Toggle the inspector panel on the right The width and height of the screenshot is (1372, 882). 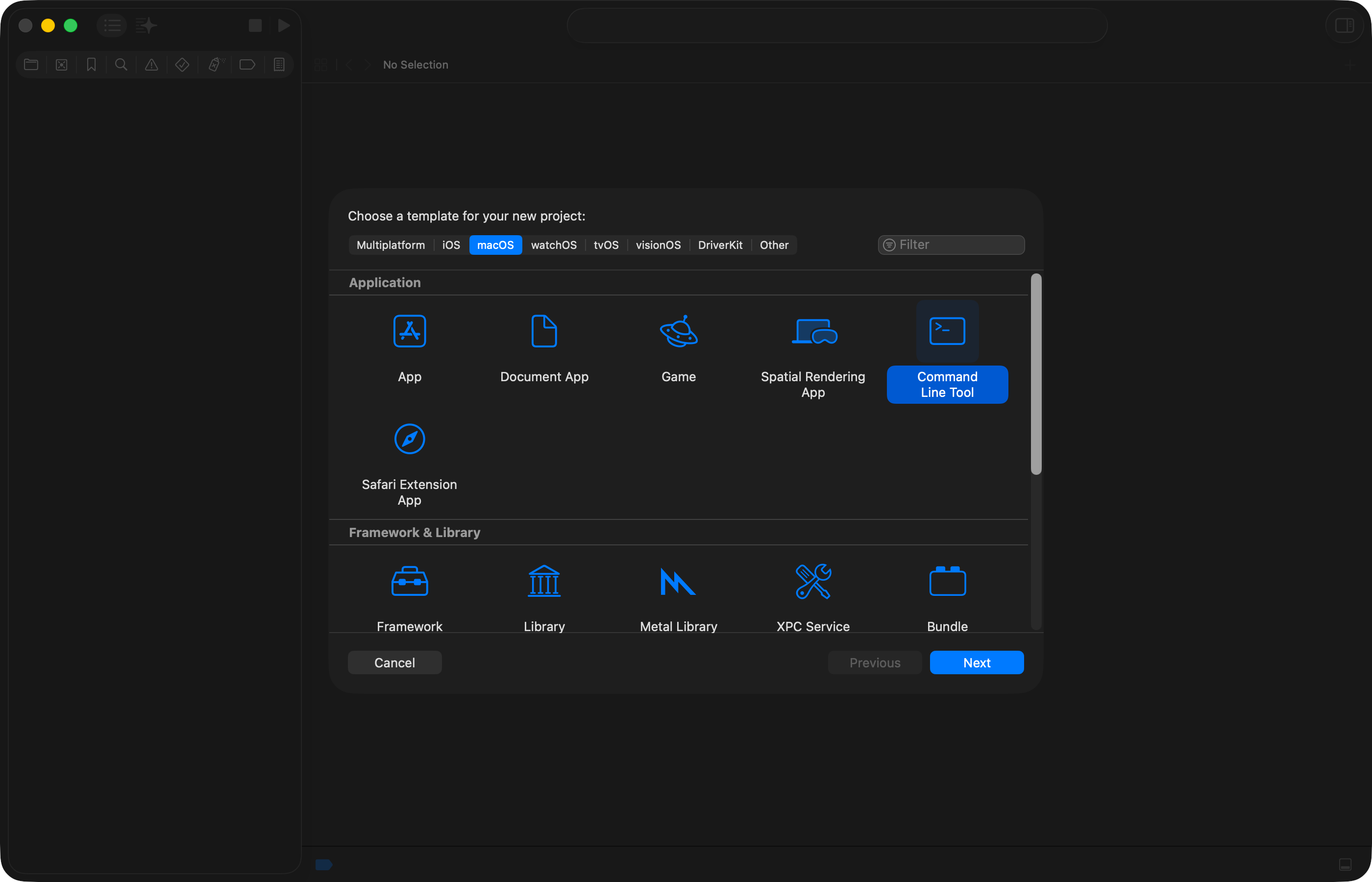pyautogui.click(x=1344, y=26)
